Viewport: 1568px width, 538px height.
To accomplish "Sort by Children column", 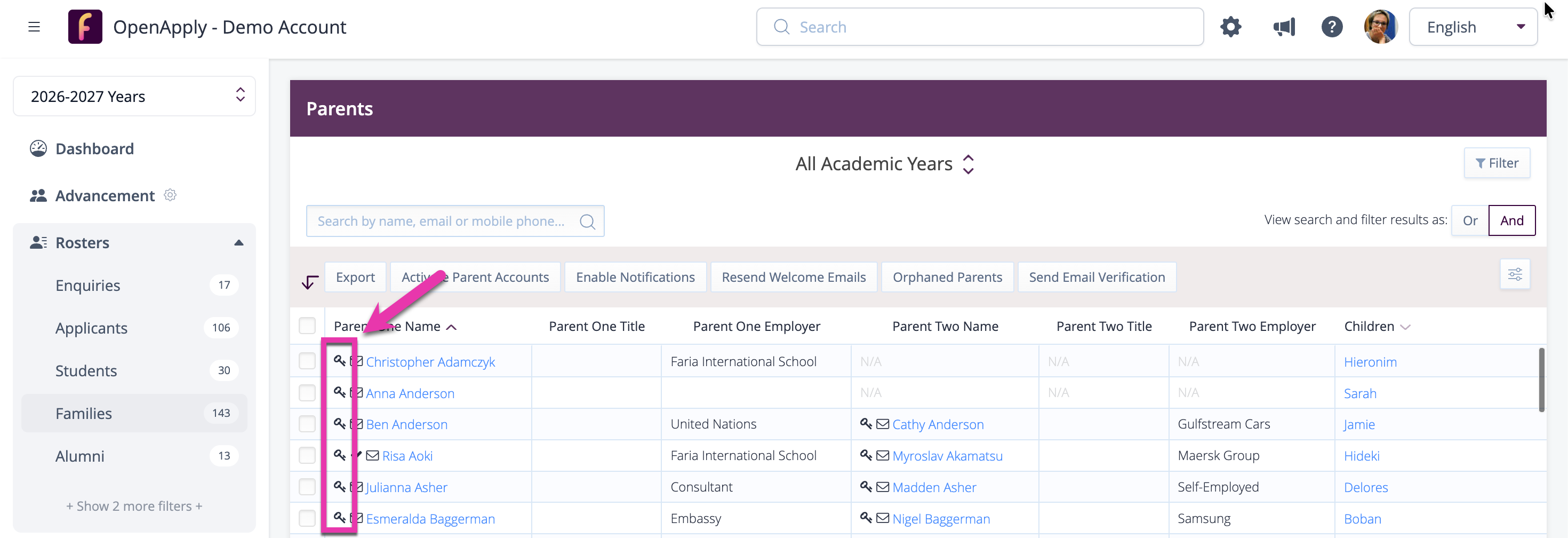I will [x=1377, y=327].
